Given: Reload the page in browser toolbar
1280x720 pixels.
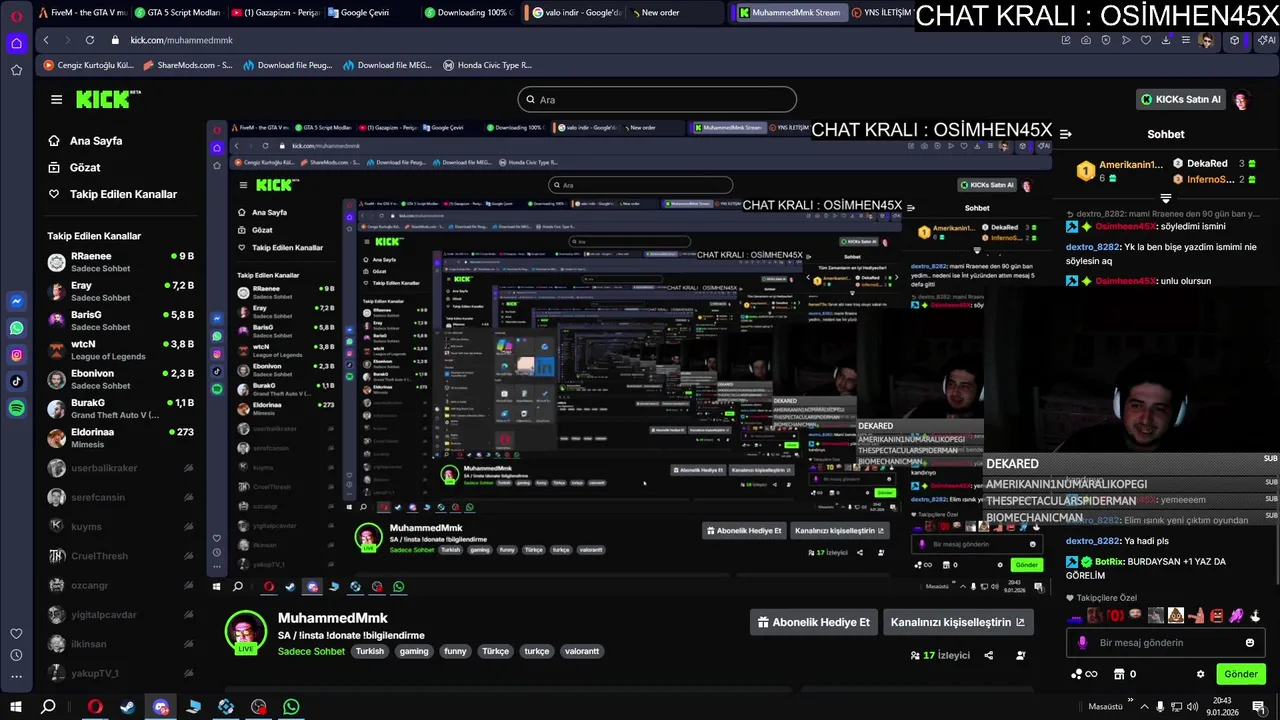Looking at the screenshot, I should 90,40.
